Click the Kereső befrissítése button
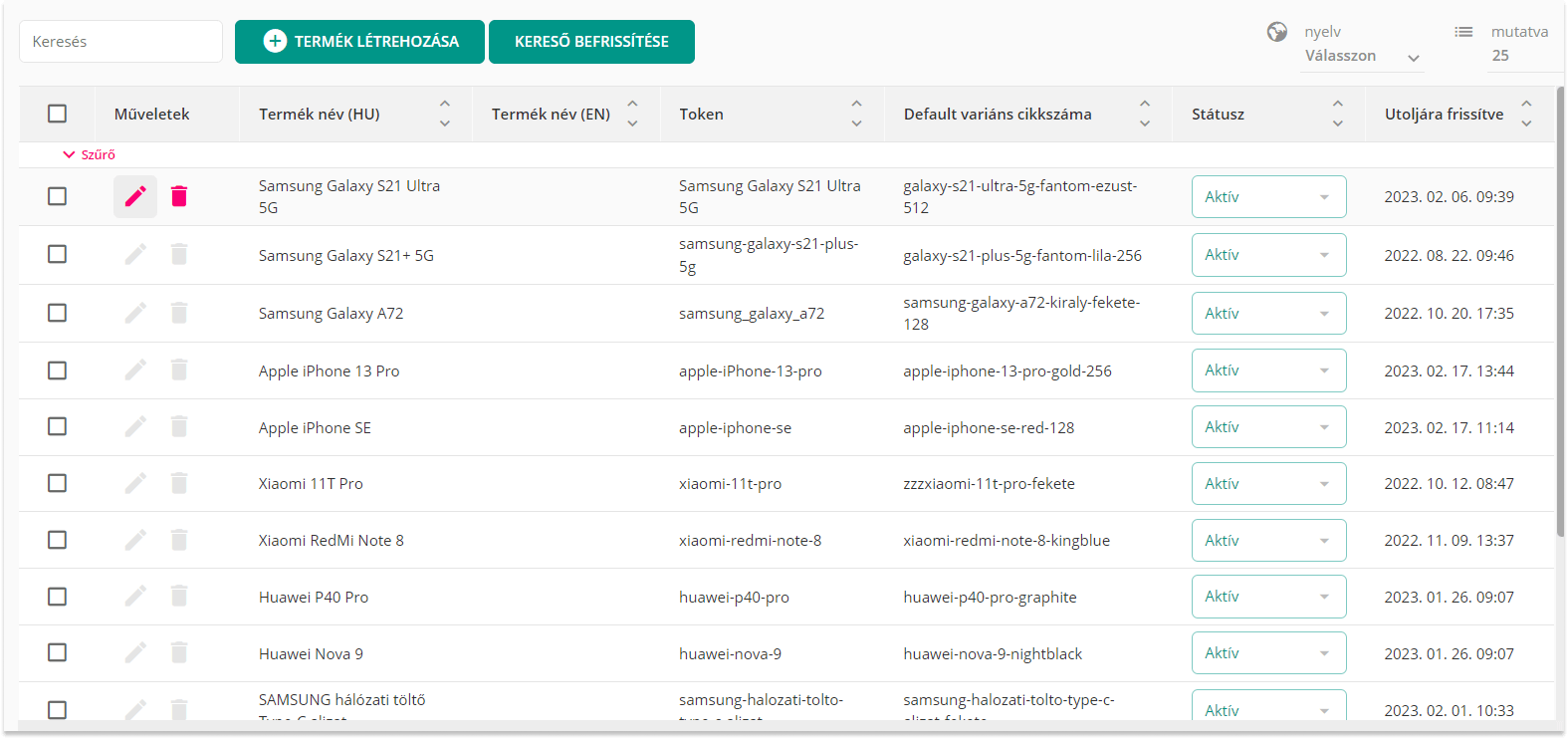1568x739 pixels. coord(591,42)
